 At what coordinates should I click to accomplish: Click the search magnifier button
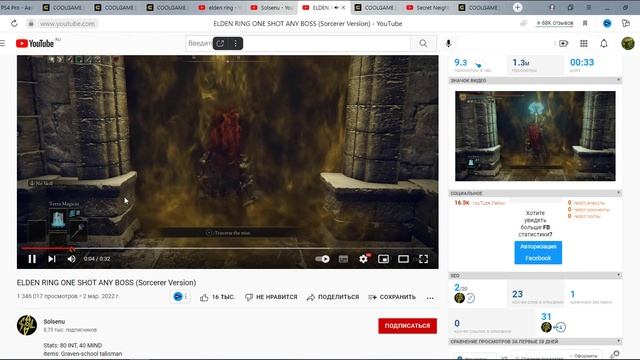click(423, 43)
